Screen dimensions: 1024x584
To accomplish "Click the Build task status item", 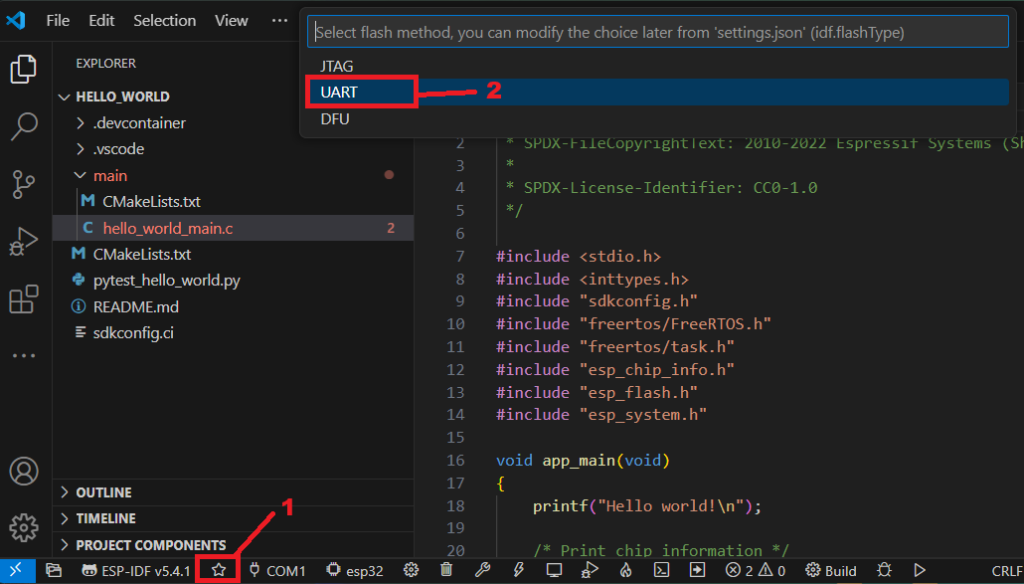I will coord(831,571).
